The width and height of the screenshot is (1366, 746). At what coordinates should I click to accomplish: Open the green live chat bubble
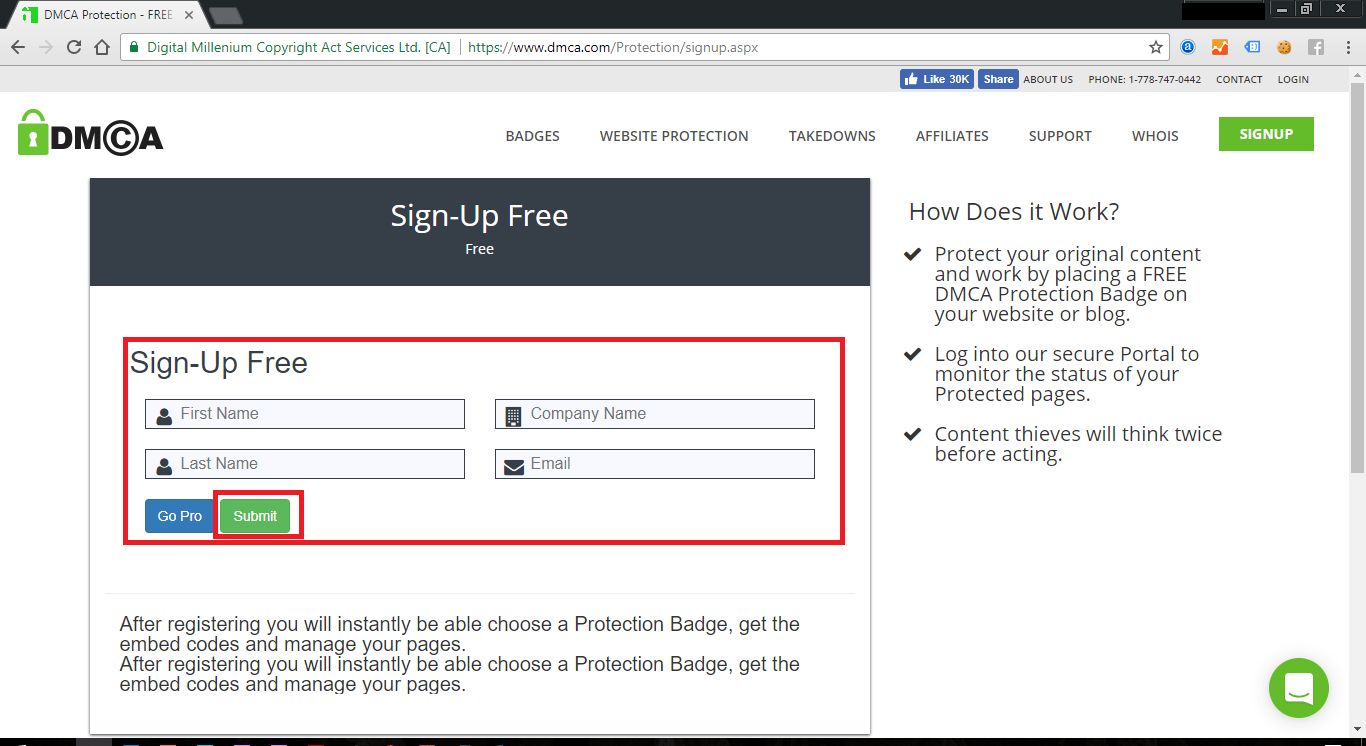(x=1298, y=687)
